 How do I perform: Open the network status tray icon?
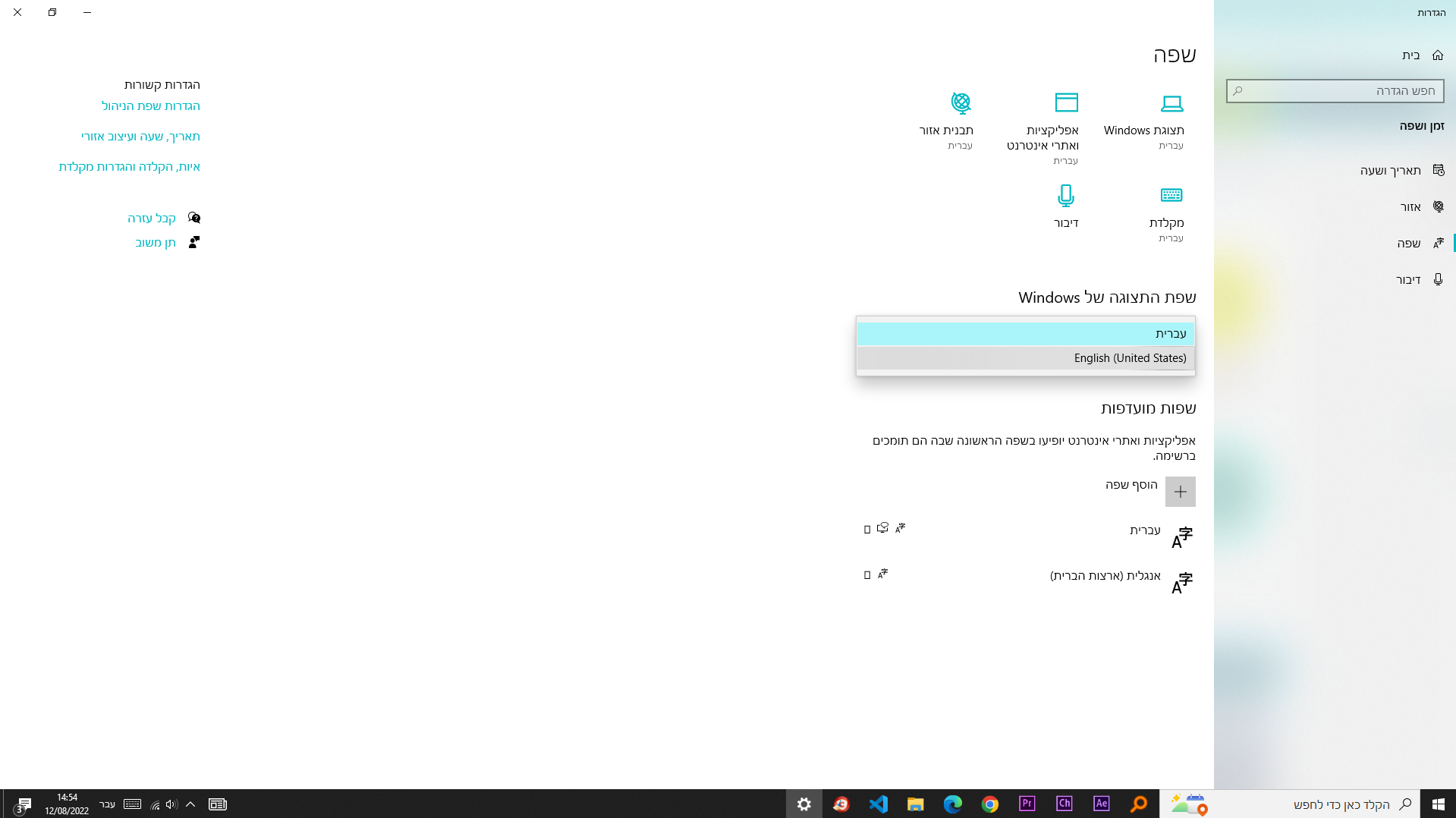coord(156,804)
